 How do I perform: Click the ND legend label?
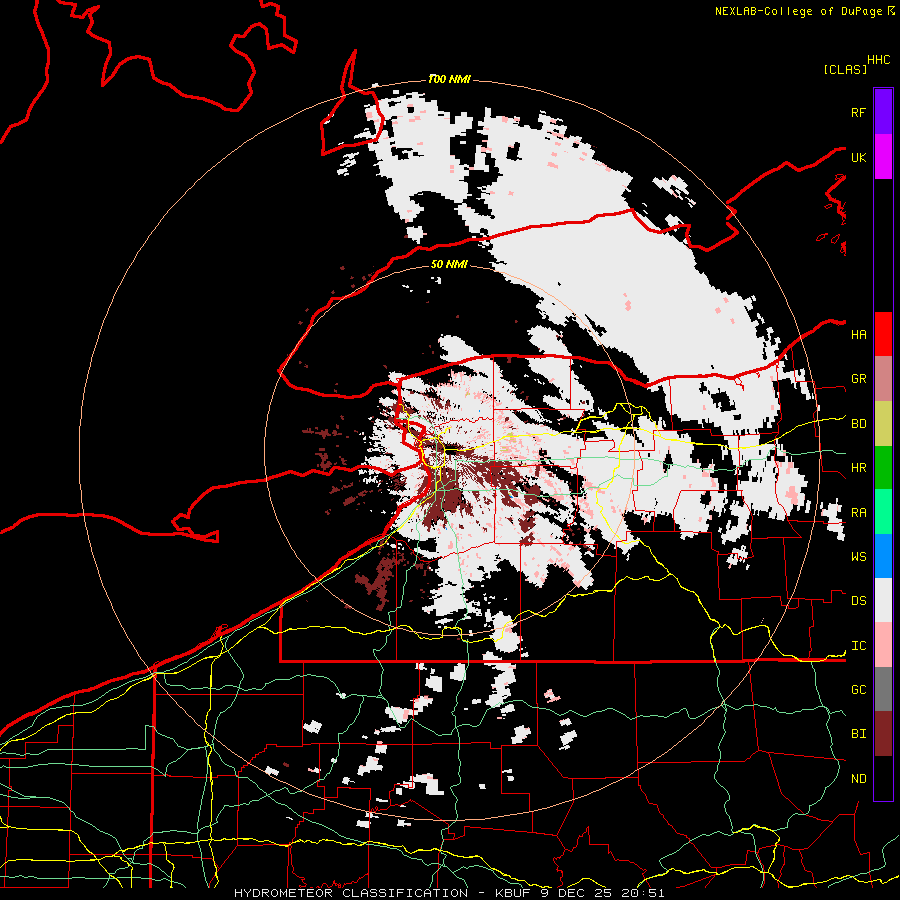[x=859, y=779]
